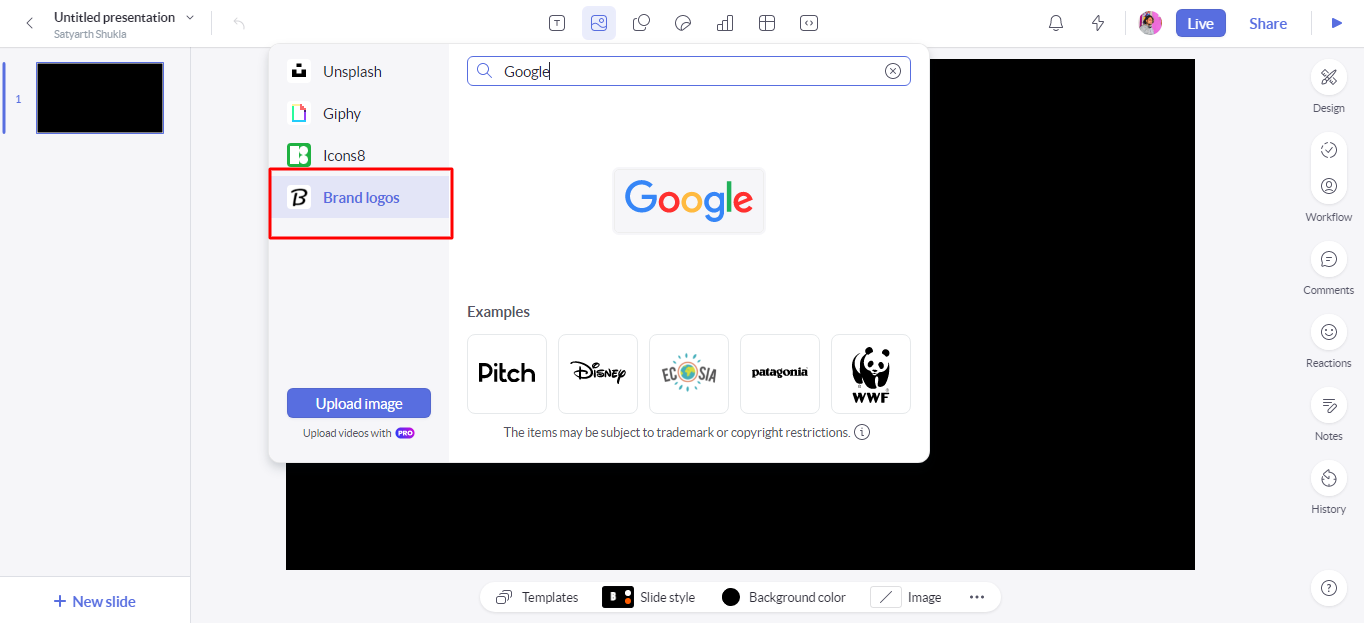Select the Text tool in top toolbar
Image resolution: width=1364 pixels, height=623 pixels.
coord(557,23)
